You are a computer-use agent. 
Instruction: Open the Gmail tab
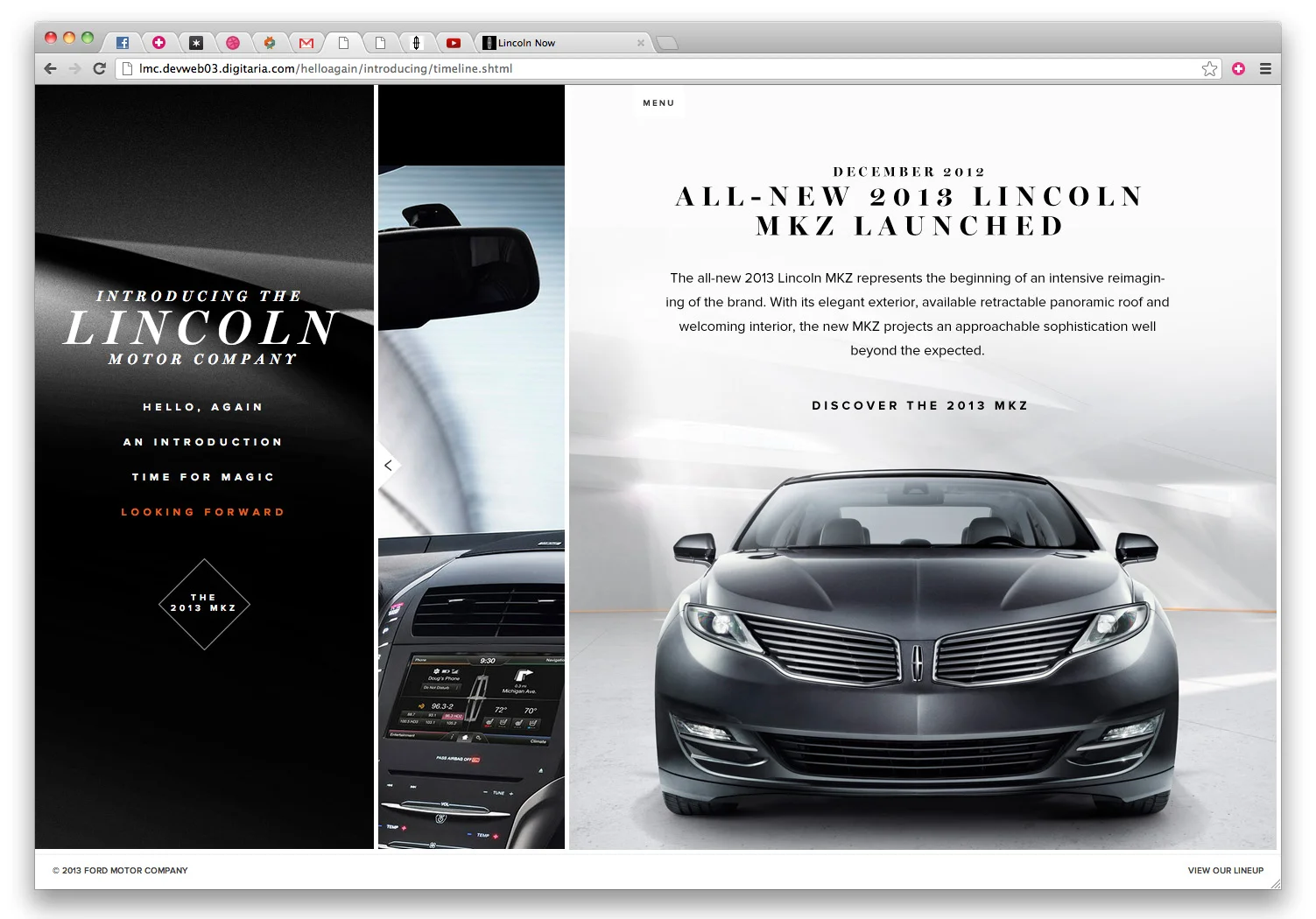(306, 43)
